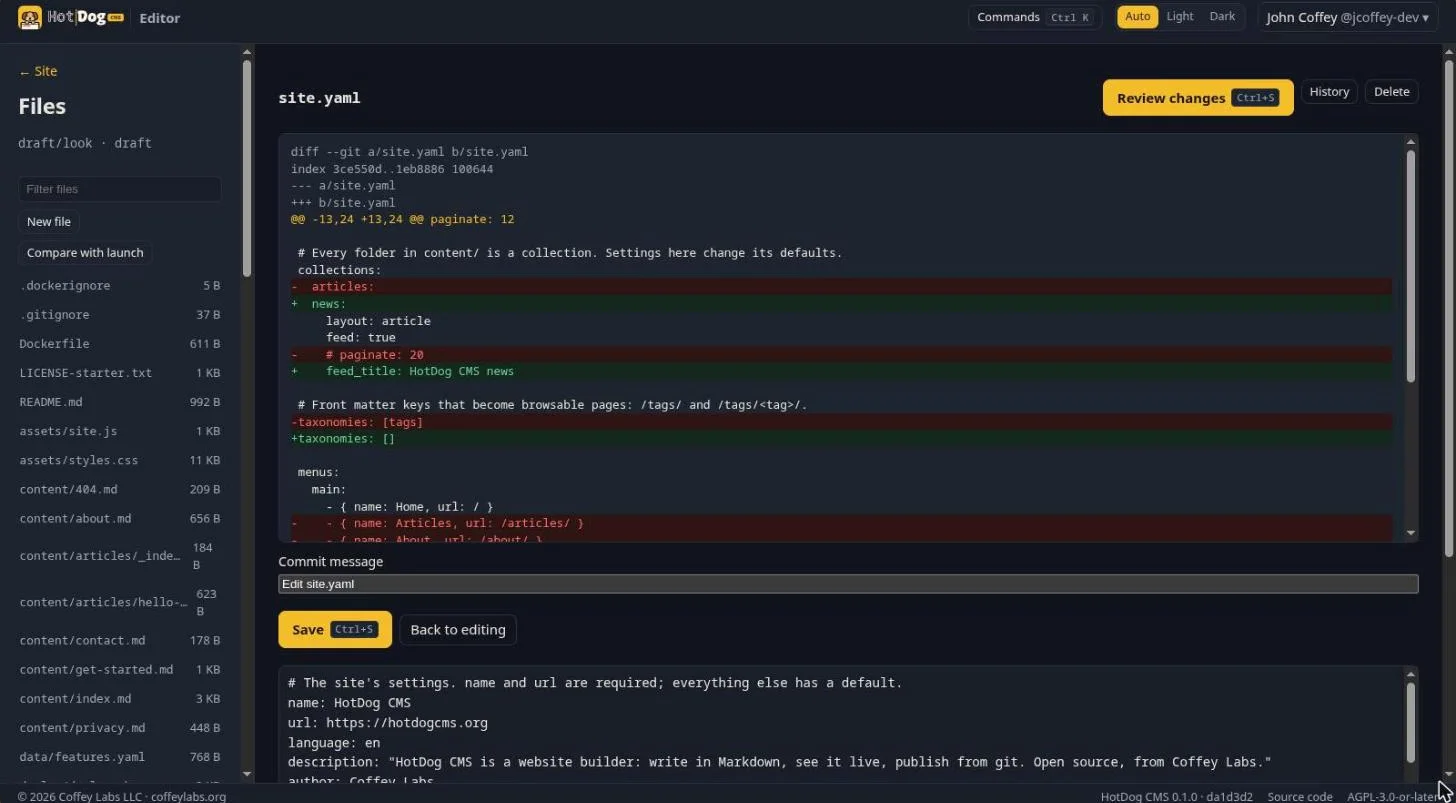Click Back to editing button
This screenshot has width=1456, height=803.
[x=458, y=630]
